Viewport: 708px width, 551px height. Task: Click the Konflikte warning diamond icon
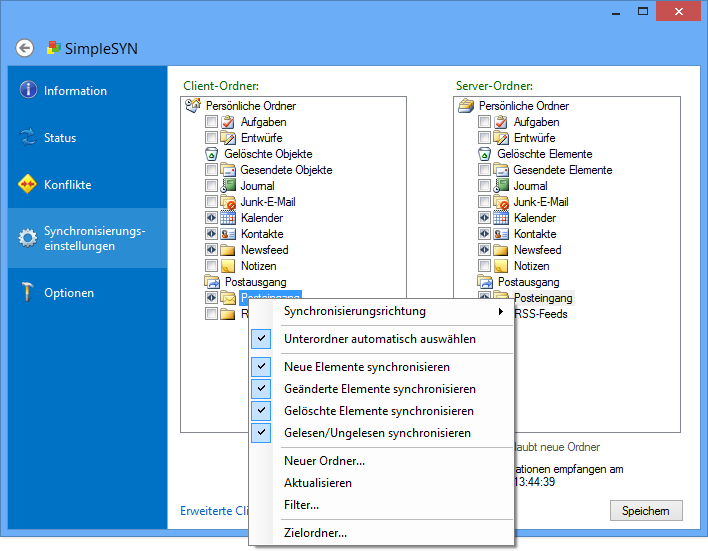(28, 184)
